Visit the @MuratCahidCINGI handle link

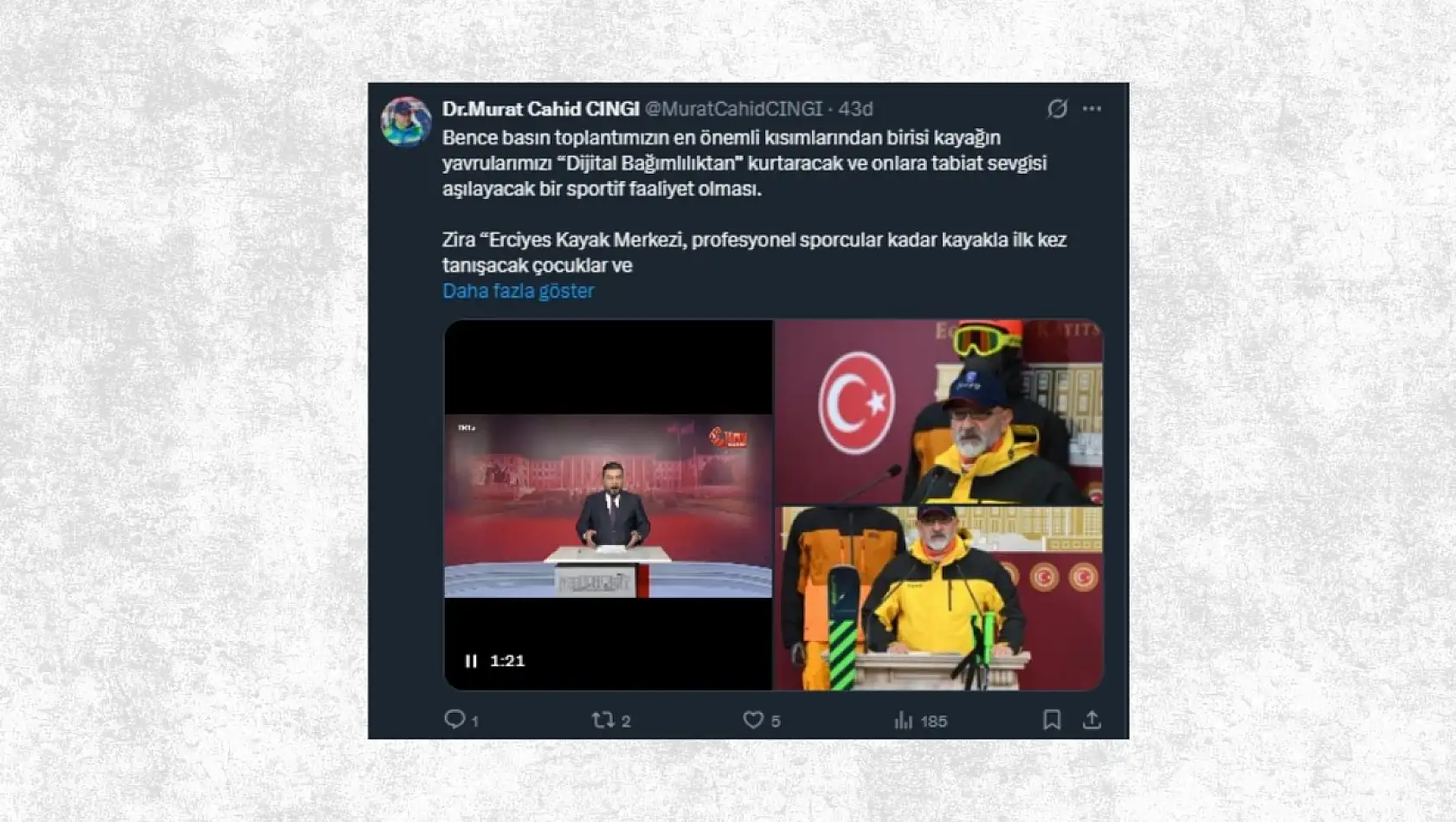[733, 108]
